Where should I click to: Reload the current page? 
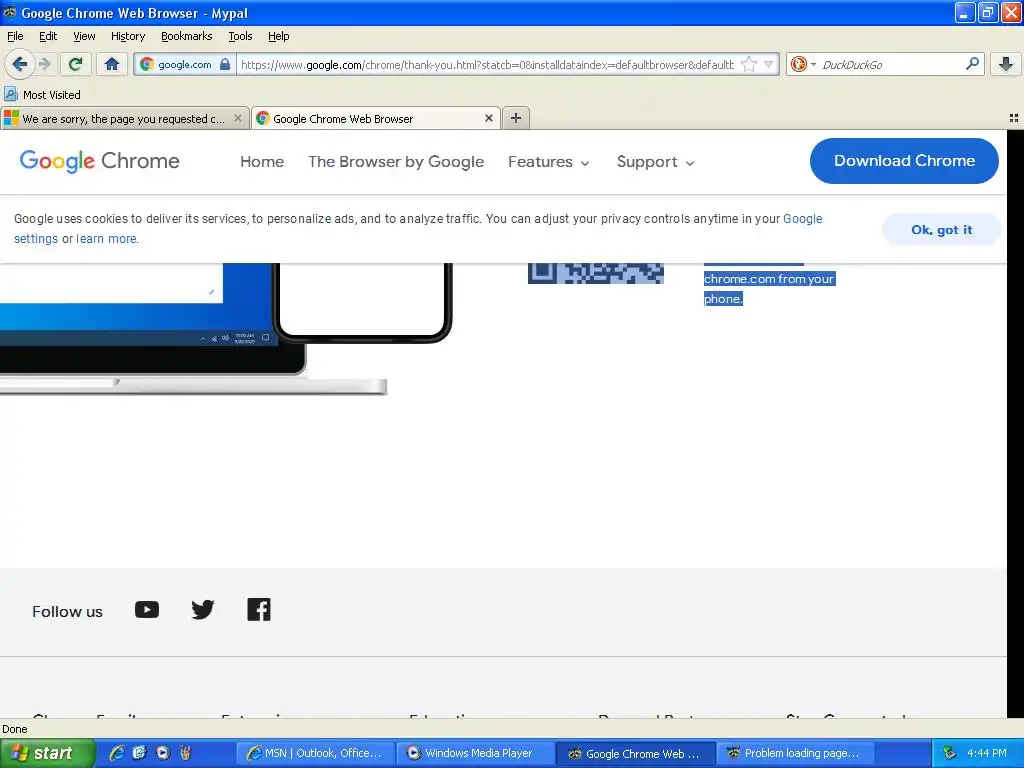click(x=76, y=64)
